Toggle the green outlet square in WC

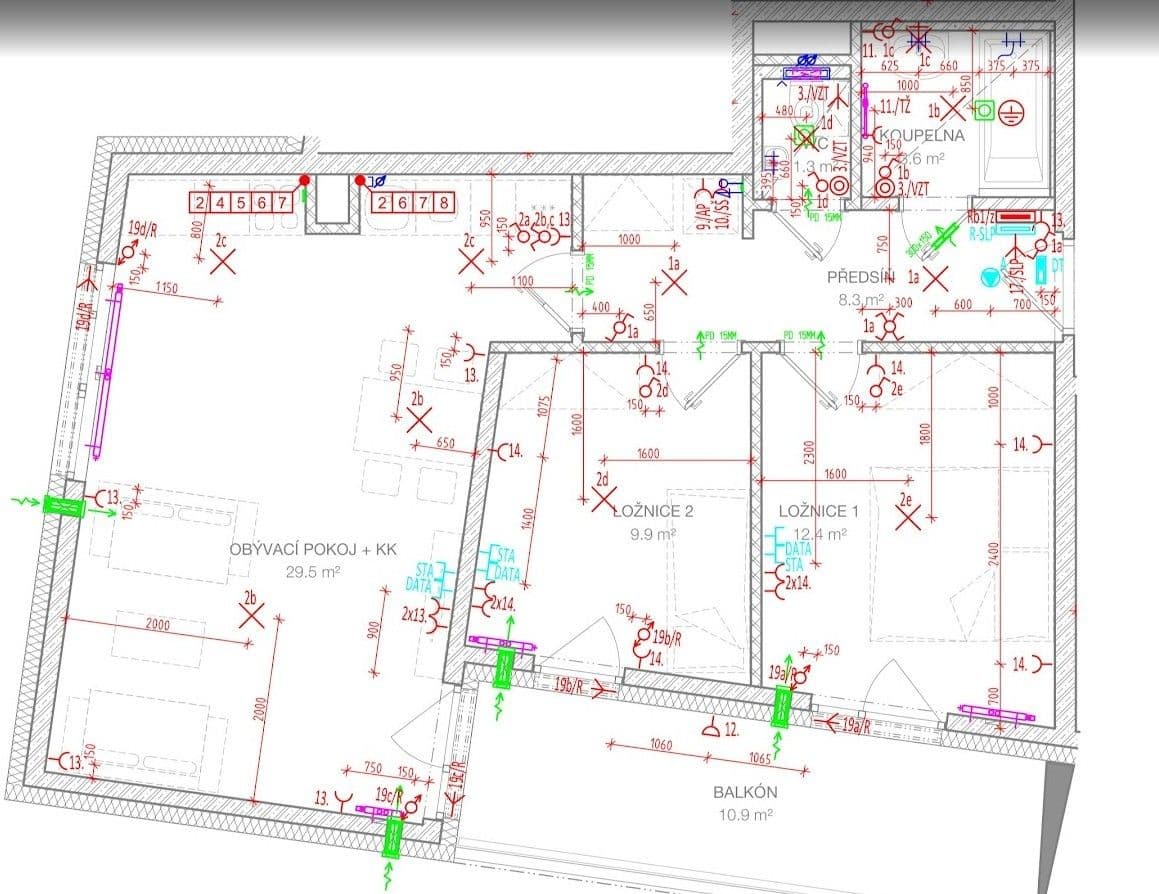(804, 134)
